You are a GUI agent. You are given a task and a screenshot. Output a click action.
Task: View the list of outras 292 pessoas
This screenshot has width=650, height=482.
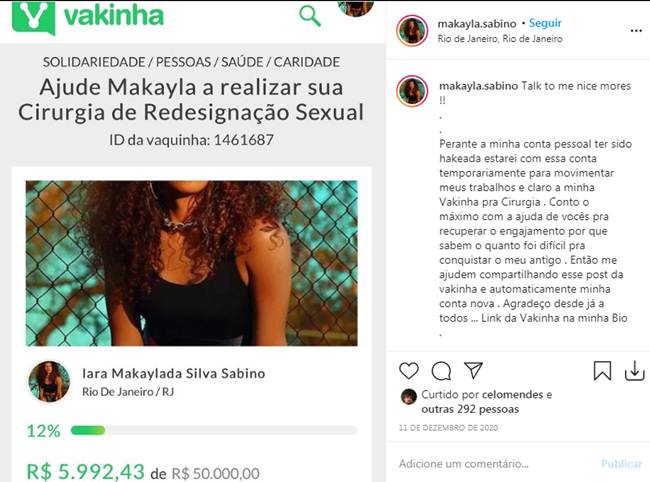(470, 409)
